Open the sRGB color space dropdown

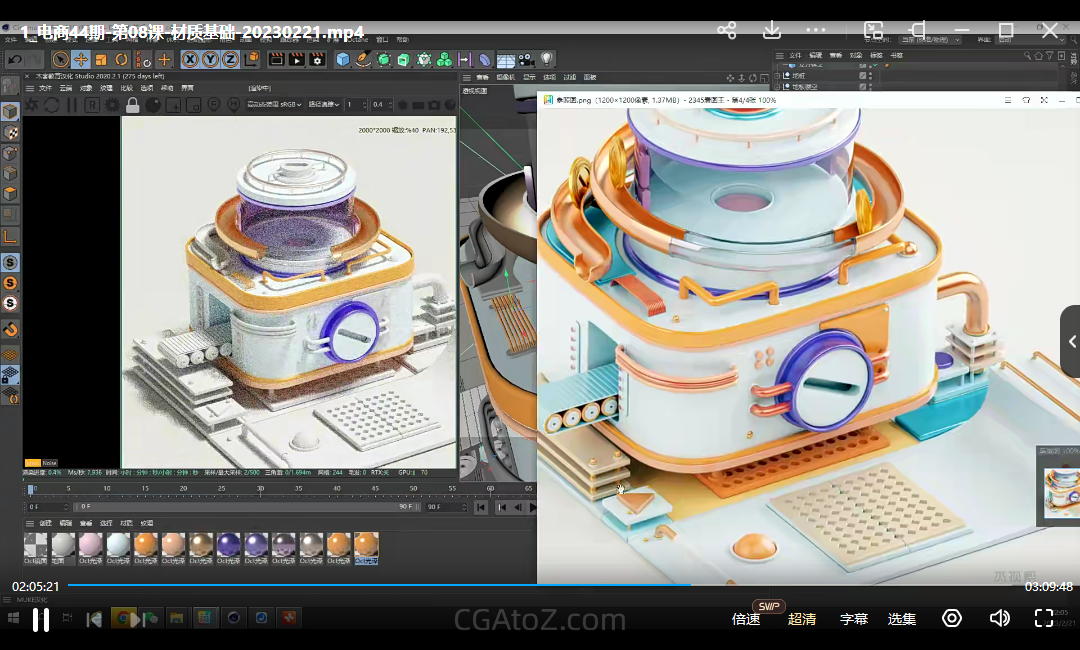[x=273, y=105]
